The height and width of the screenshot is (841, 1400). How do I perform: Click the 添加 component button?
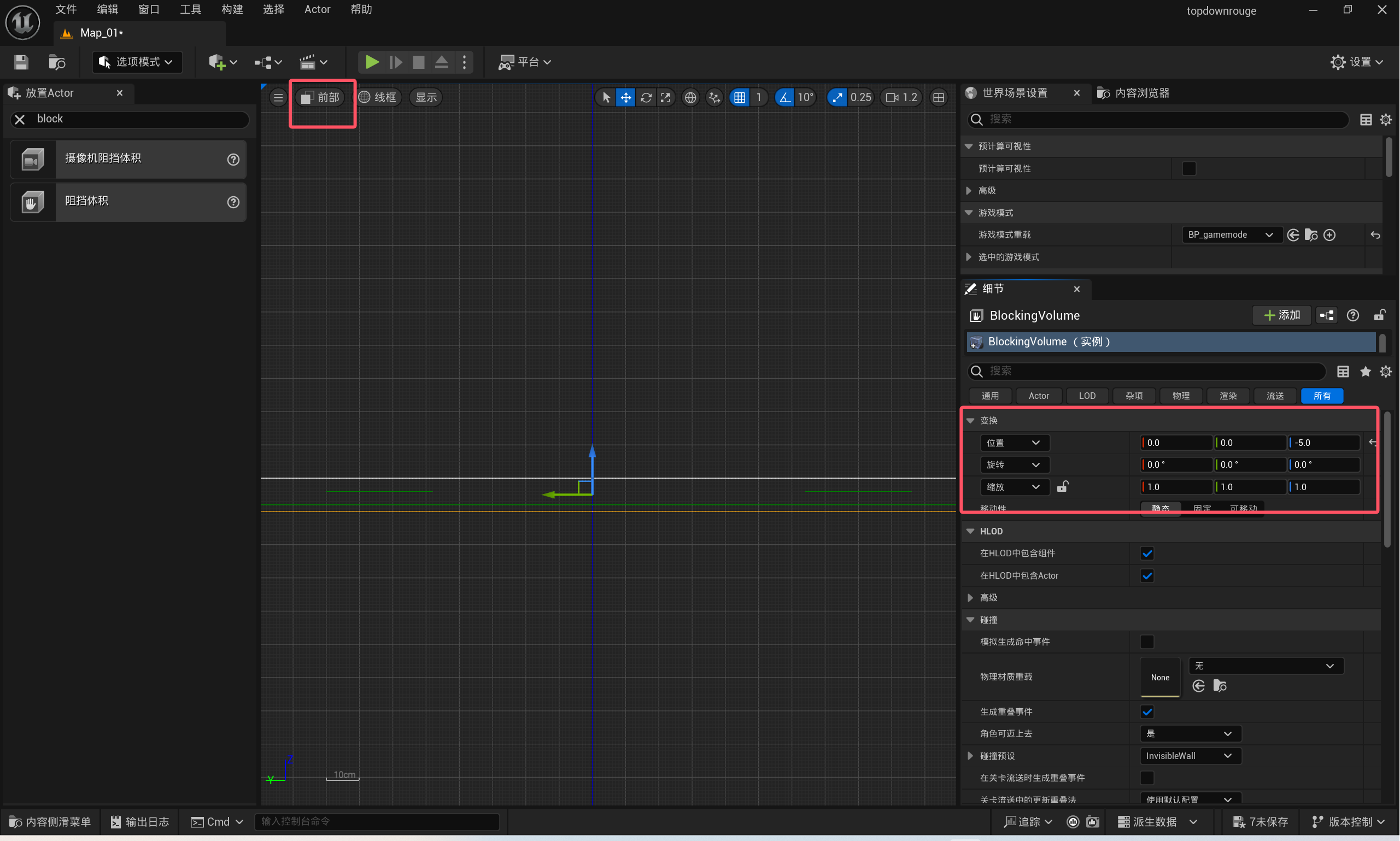[x=1281, y=315]
